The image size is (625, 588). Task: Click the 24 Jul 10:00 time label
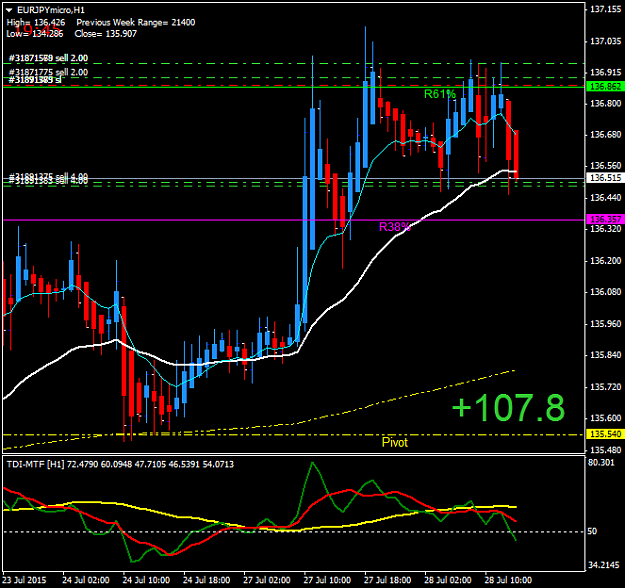[x=146, y=580]
